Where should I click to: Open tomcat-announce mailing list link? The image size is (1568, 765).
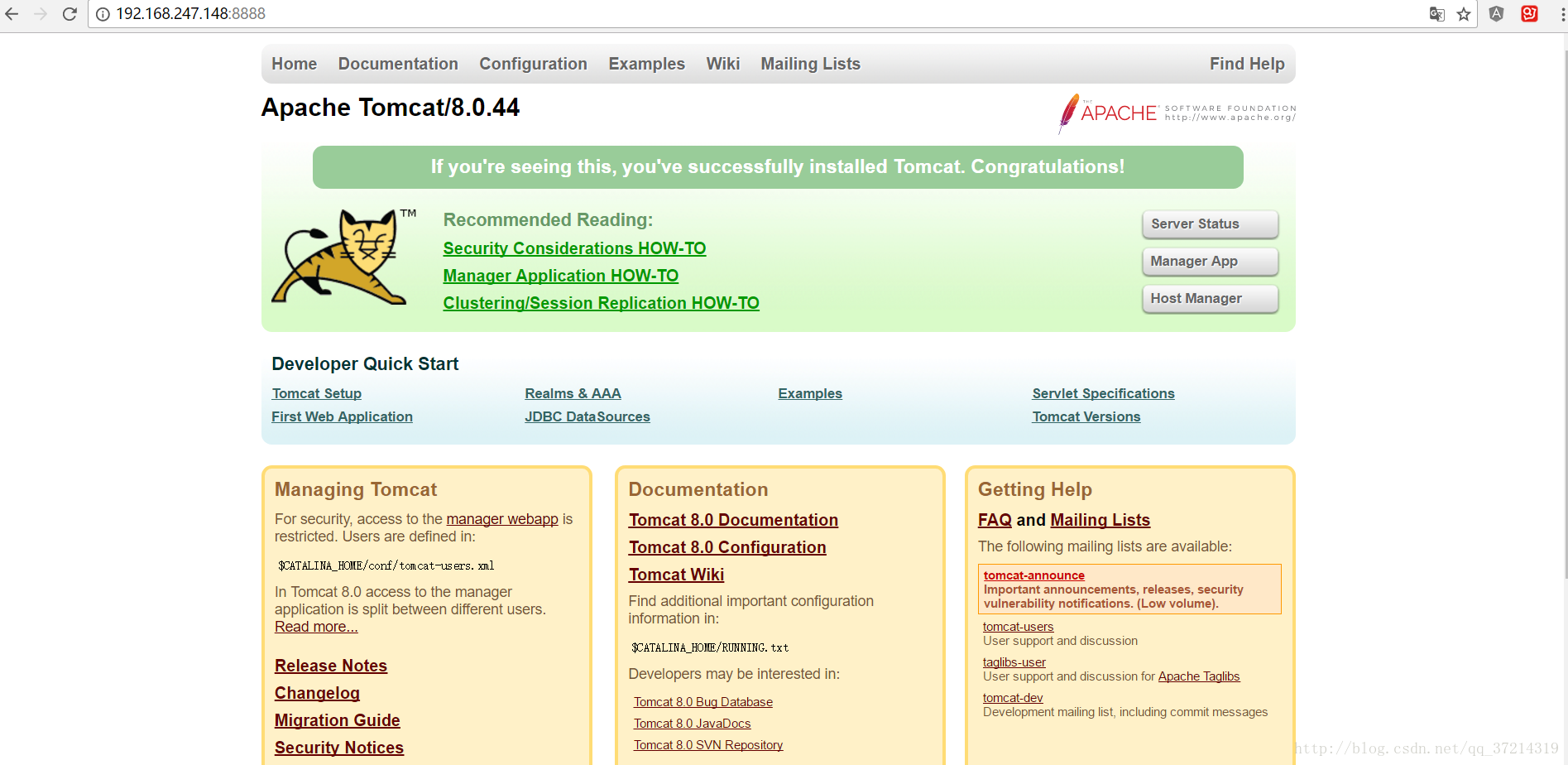pos(1033,575)
